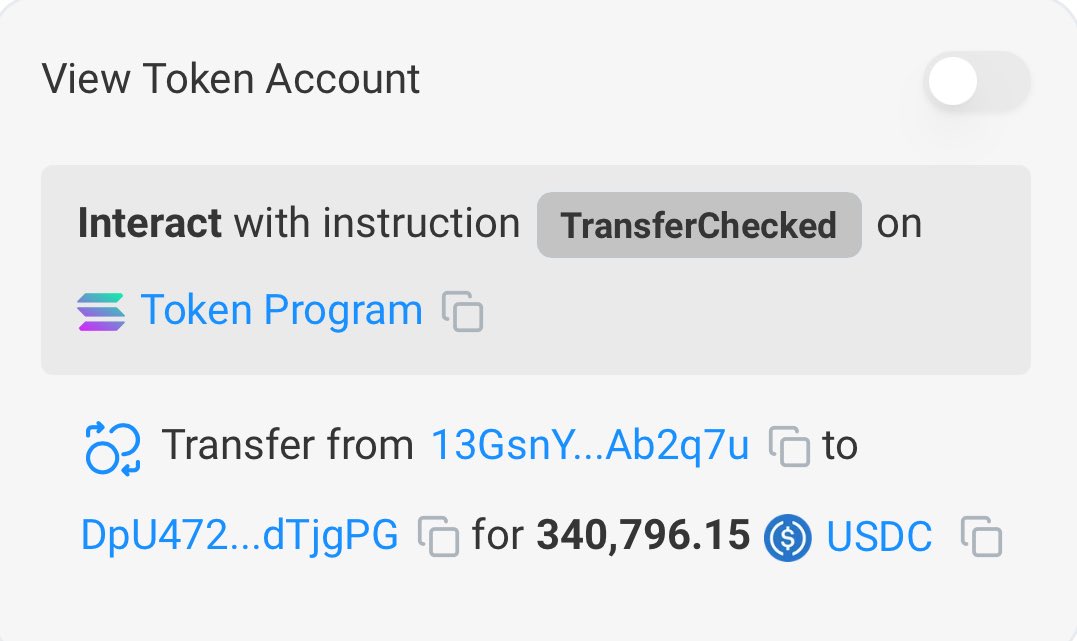This screenshot has width=1077, height=641.
Task: Select the 340,796.15 transfer amount
Action: click(643, 535)
